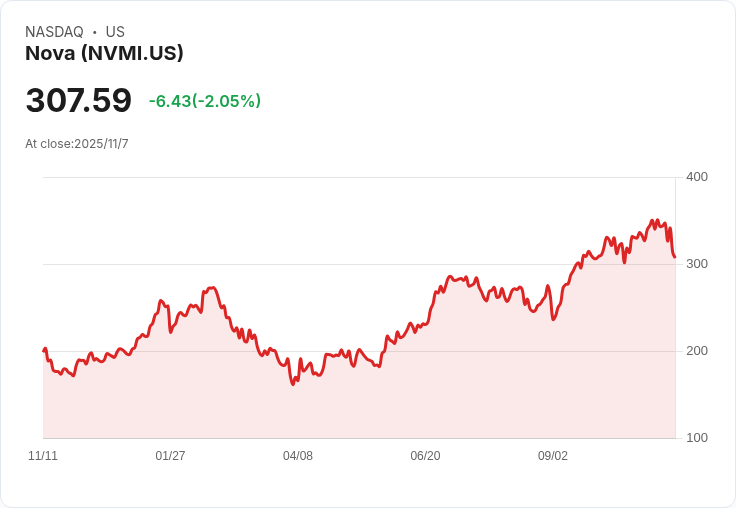Click the Nova (NVMI.US) stock title
Screen dimensions: 736x508
coord(104,54)
